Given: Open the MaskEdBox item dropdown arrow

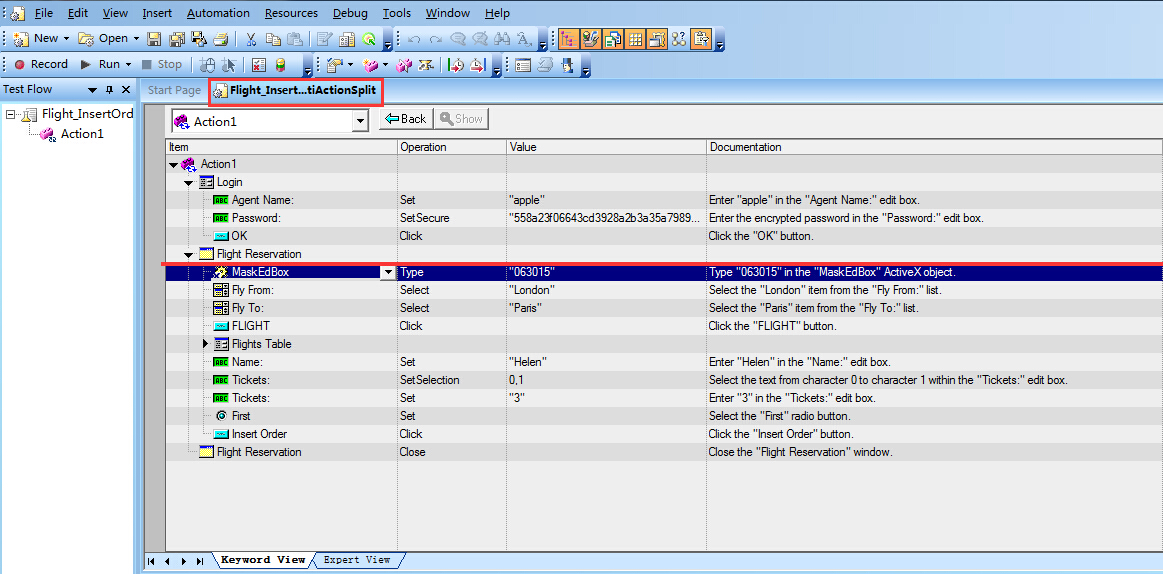Looking at the screenshot, I should 387,272.
